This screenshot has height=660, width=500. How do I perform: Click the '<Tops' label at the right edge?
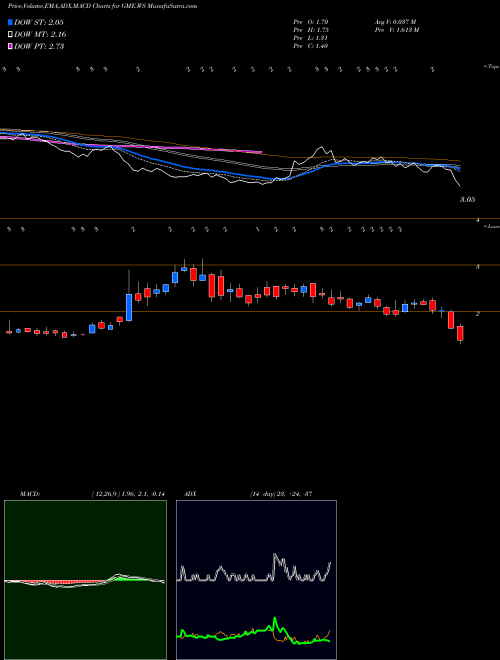pos(492,67)
